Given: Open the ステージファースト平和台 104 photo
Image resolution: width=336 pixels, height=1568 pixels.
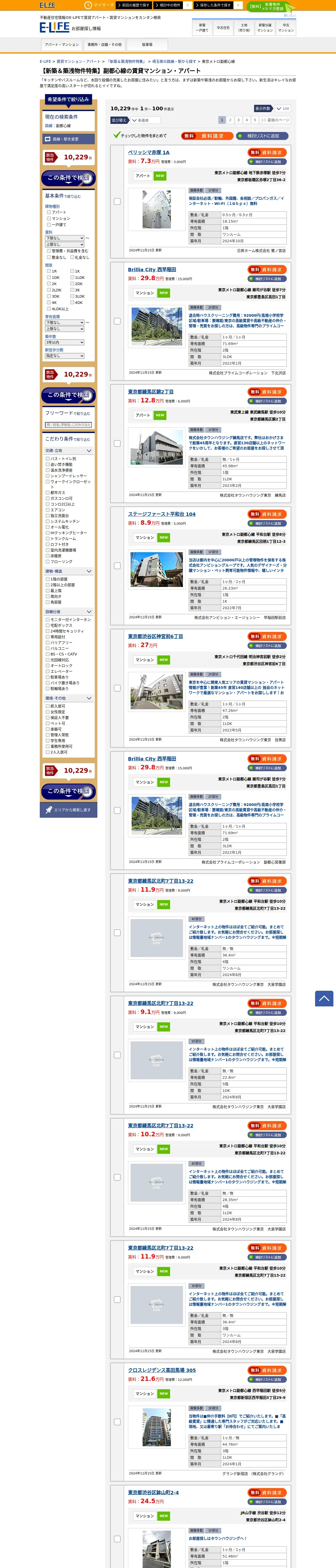Looking at the screenshot, I should (x=157, y=569).
